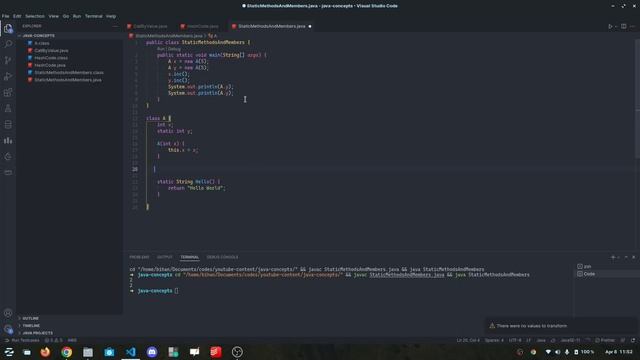Split the editor to the right
Image resolution: width=640 pixels, height=360 pixels.
[624, 26]
